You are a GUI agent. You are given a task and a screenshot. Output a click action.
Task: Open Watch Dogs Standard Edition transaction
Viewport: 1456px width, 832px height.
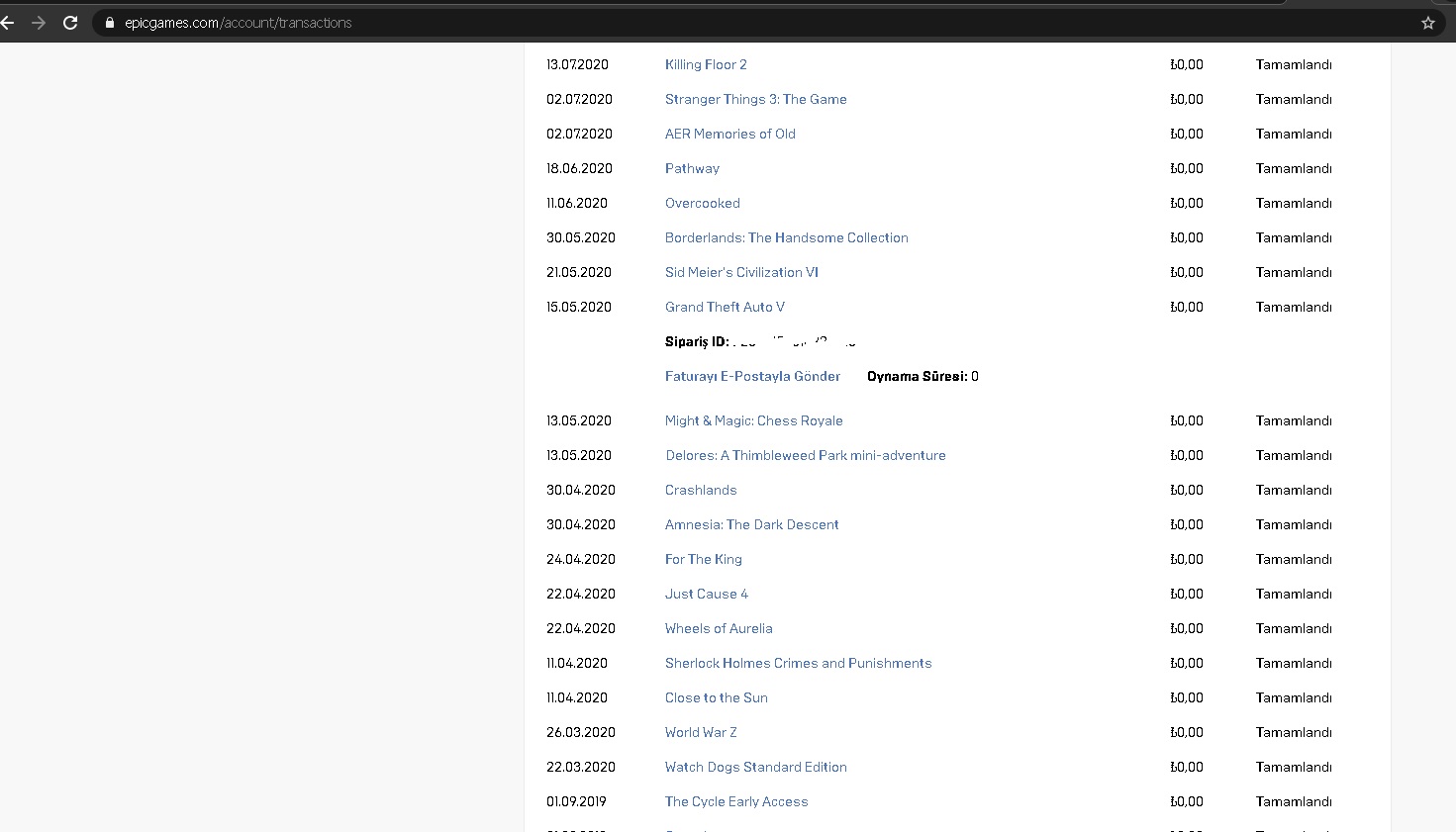click(x=756, y=767)
